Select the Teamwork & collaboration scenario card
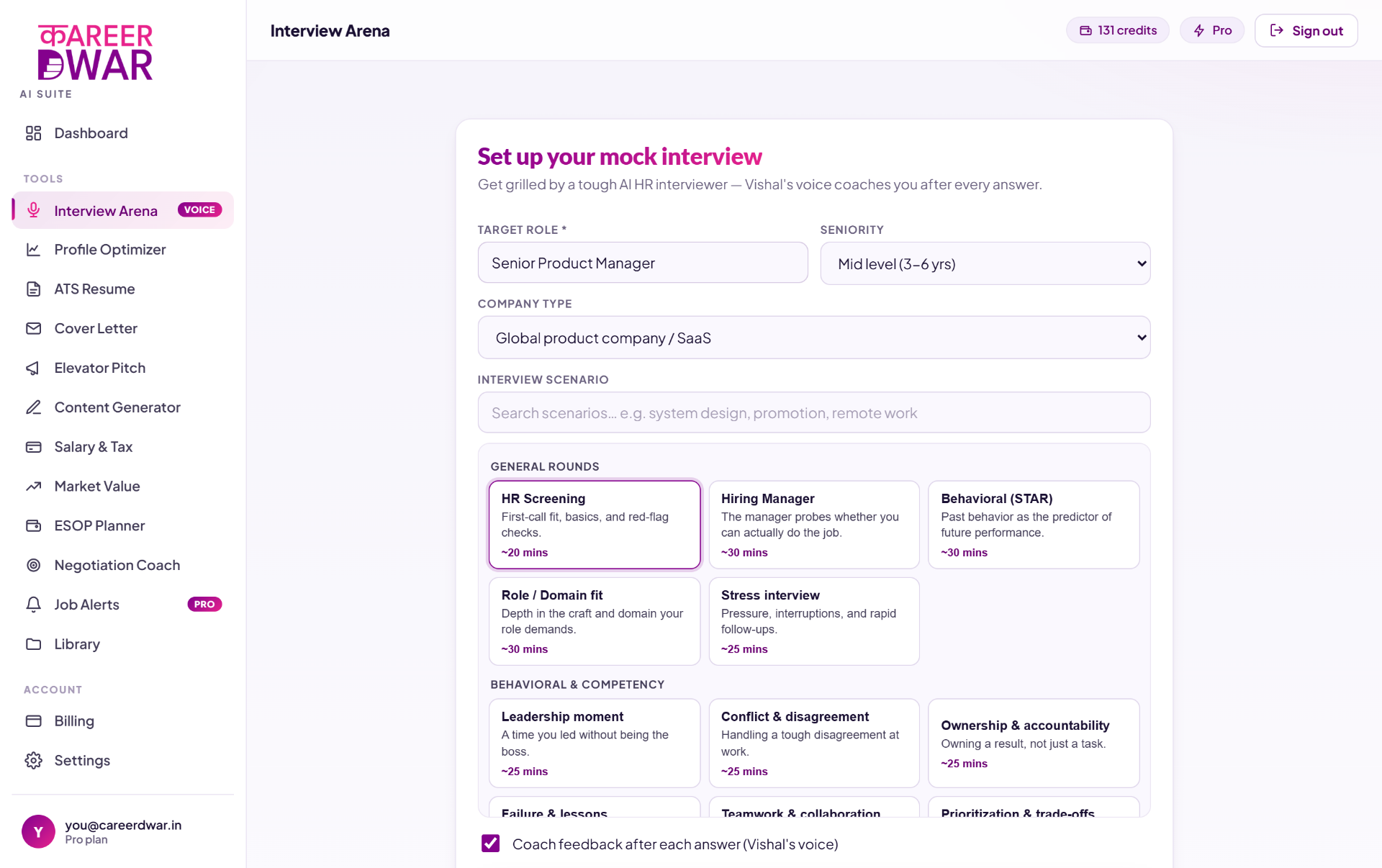Viewport: 1382px width, 868px height. [814, 808]
